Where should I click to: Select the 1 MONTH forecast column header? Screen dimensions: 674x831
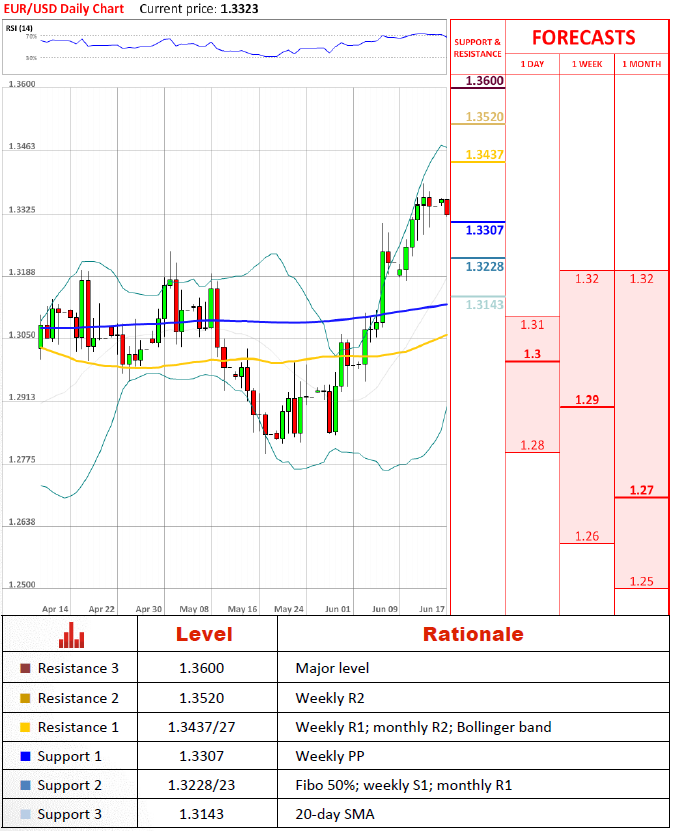click(641, 64)
